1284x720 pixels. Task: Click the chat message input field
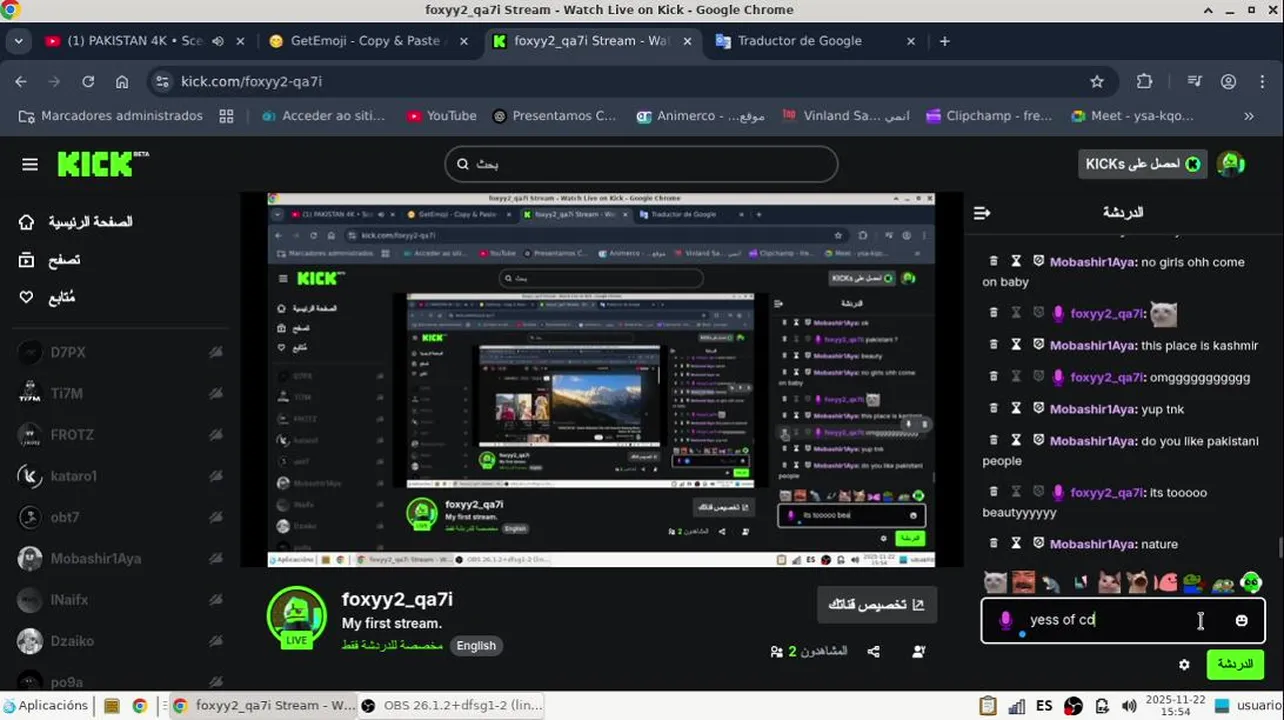[1123, 620]
